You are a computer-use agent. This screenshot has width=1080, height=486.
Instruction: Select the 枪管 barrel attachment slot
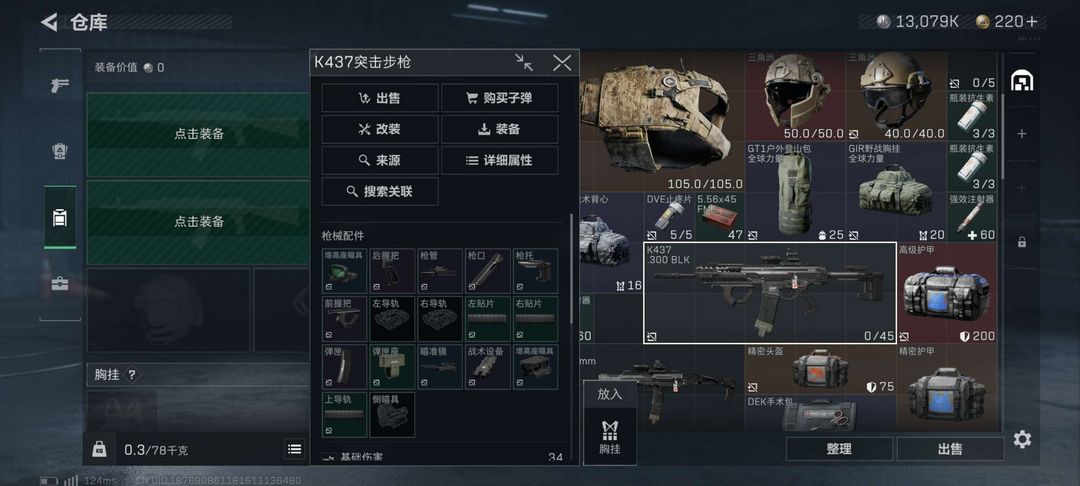tap(440, 271)
